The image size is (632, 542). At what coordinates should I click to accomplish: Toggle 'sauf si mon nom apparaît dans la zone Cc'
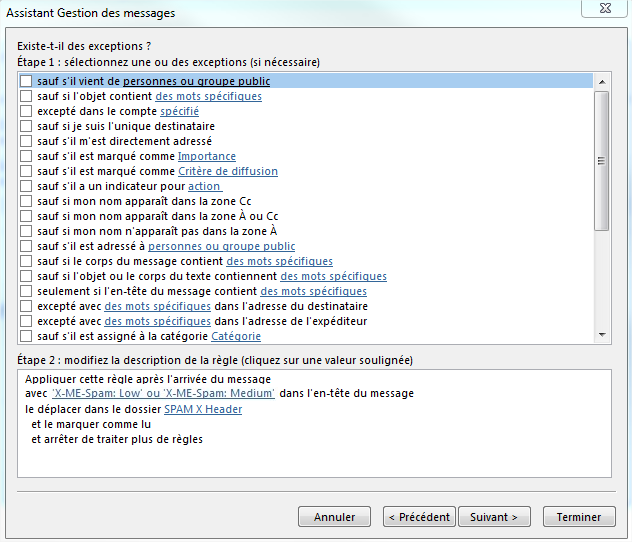tap(26, 201)
